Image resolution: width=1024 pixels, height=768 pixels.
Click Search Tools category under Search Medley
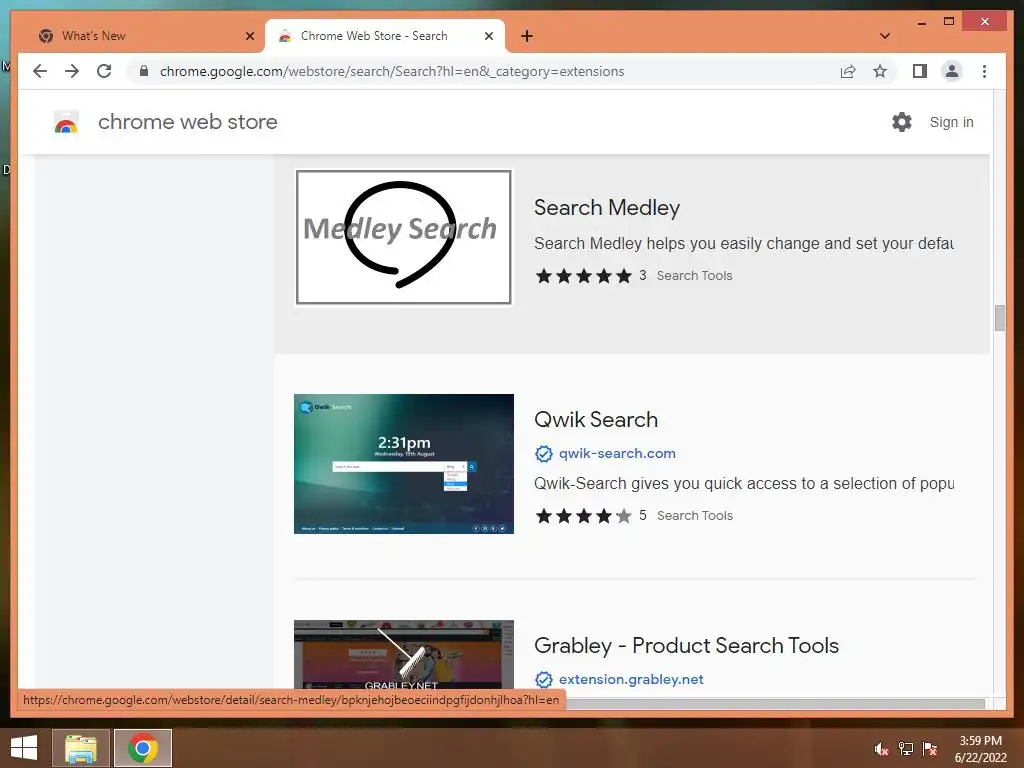[x=694, y=276]
